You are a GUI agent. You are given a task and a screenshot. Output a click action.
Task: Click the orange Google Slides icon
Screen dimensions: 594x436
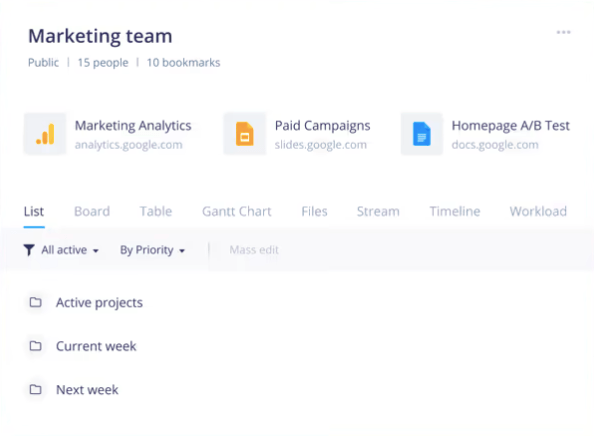coord(245,134)
